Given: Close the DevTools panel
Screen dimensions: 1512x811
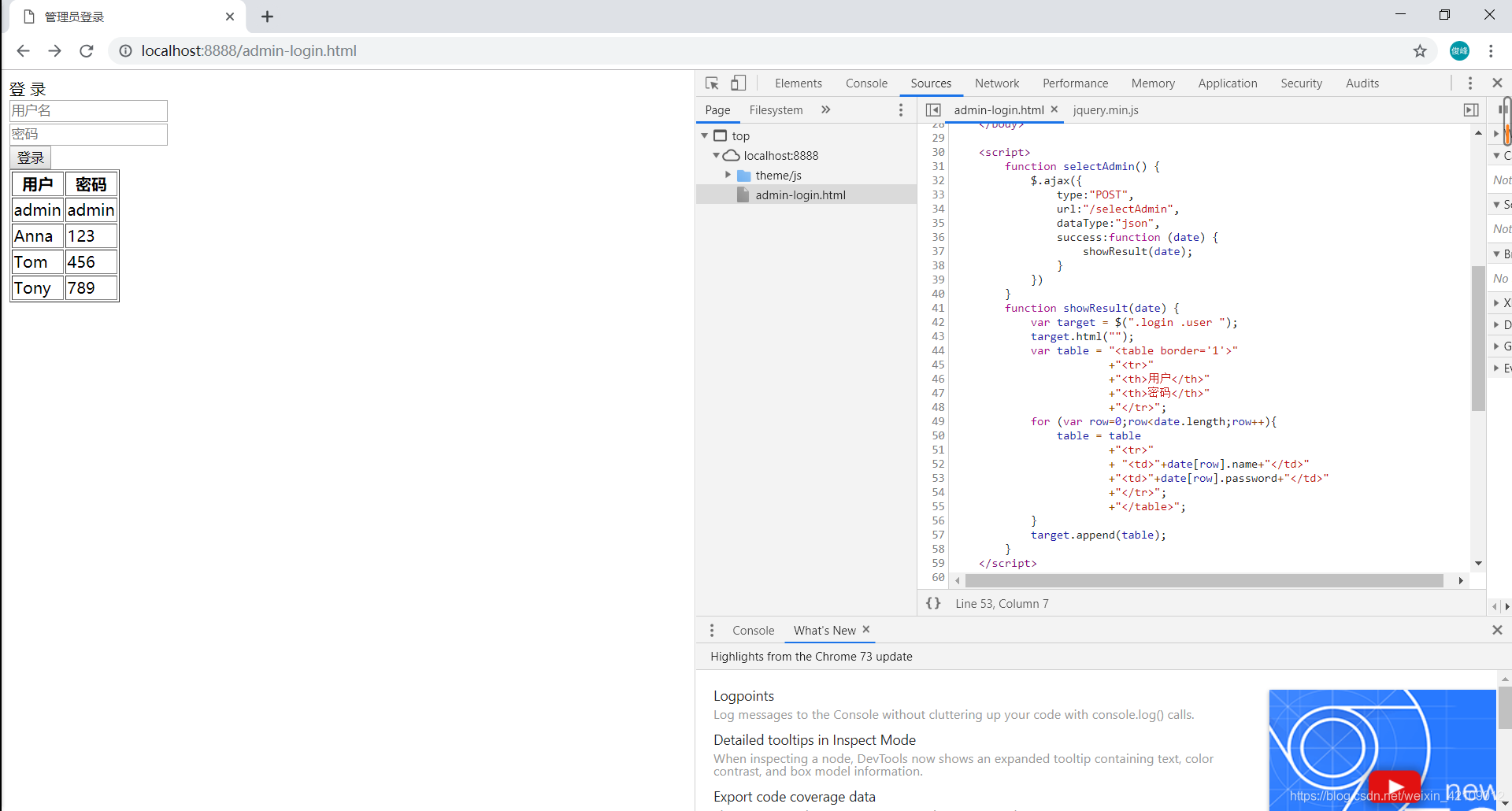Looking at the screenshot, I should point(1497,83).
